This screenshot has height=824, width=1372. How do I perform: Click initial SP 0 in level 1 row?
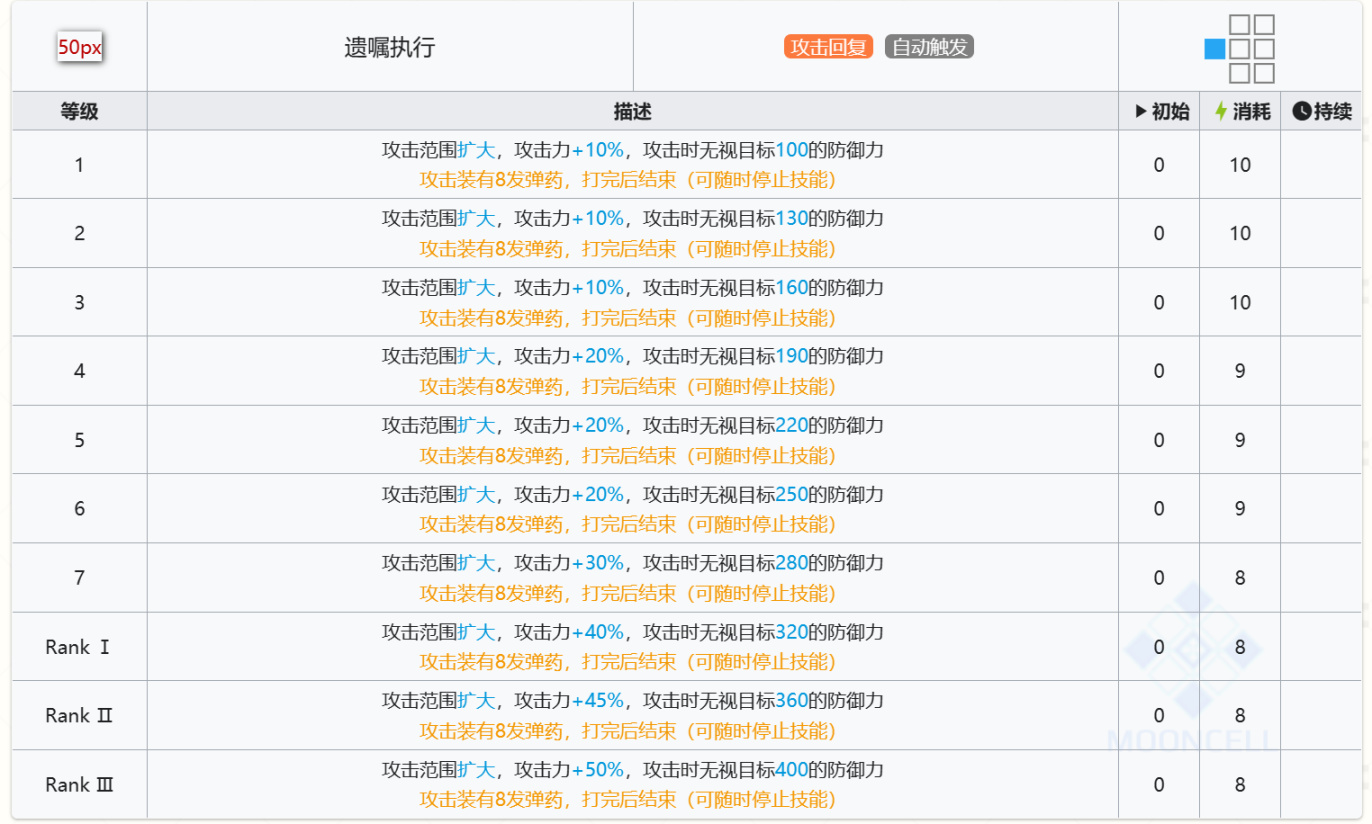(1159, 165)
